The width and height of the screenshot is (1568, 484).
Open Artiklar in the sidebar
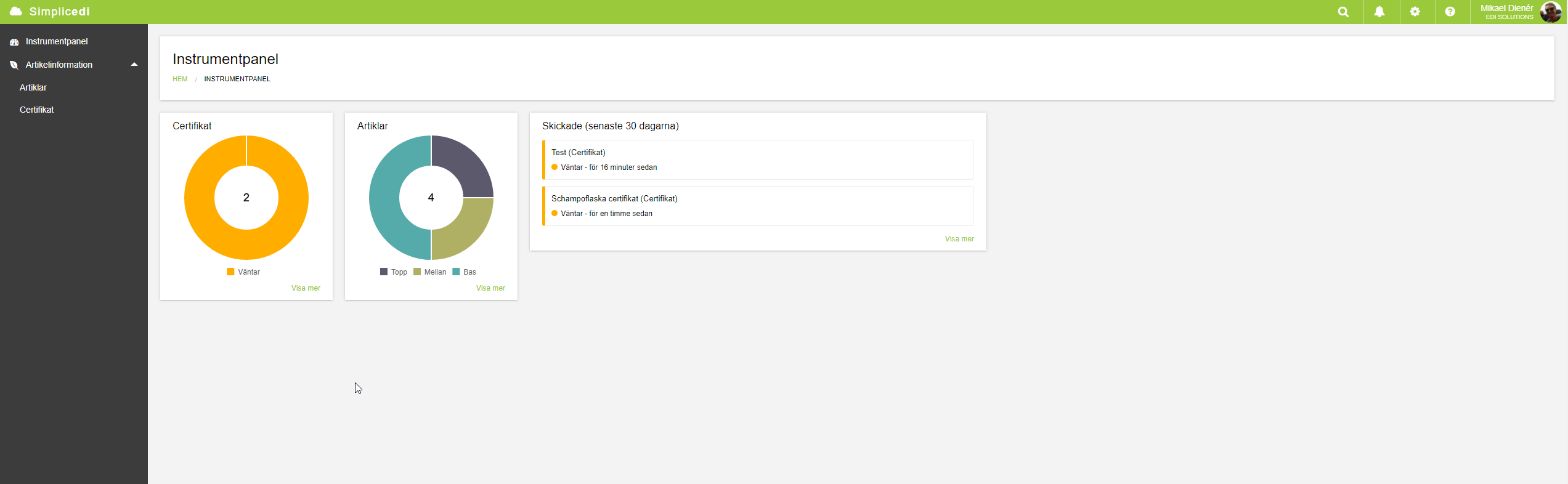pos(33,87)
